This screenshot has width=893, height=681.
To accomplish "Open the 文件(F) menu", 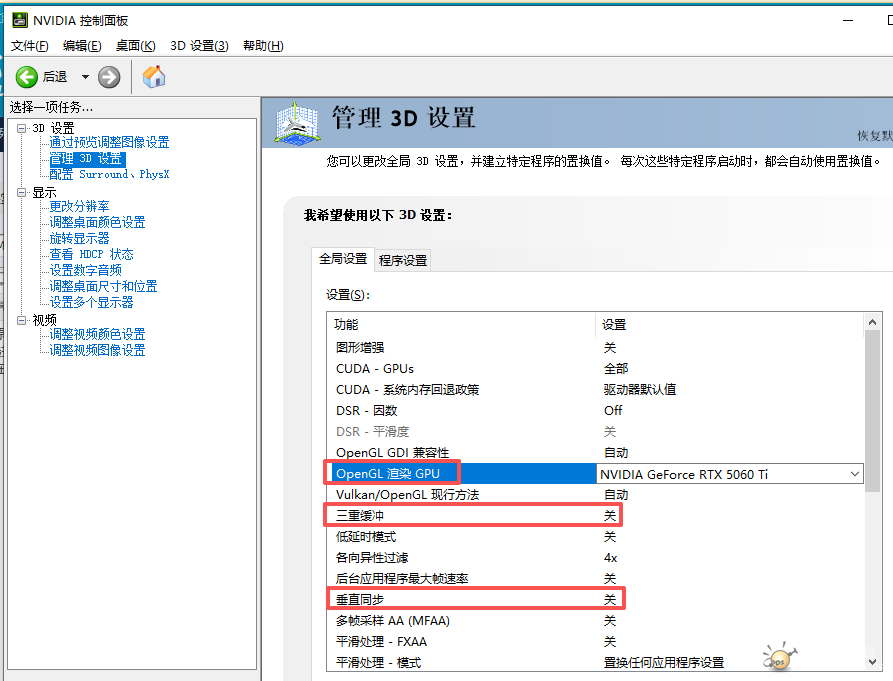I will click(30, 46).
